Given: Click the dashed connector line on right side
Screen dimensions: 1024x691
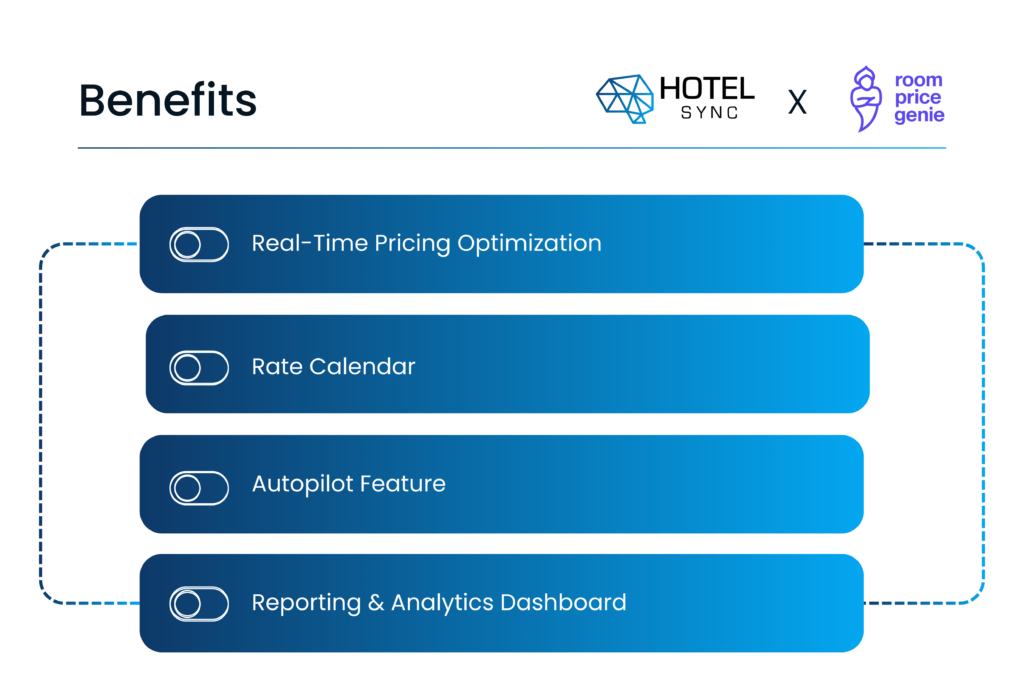Looking at the screenshot, I should point(983,423).
